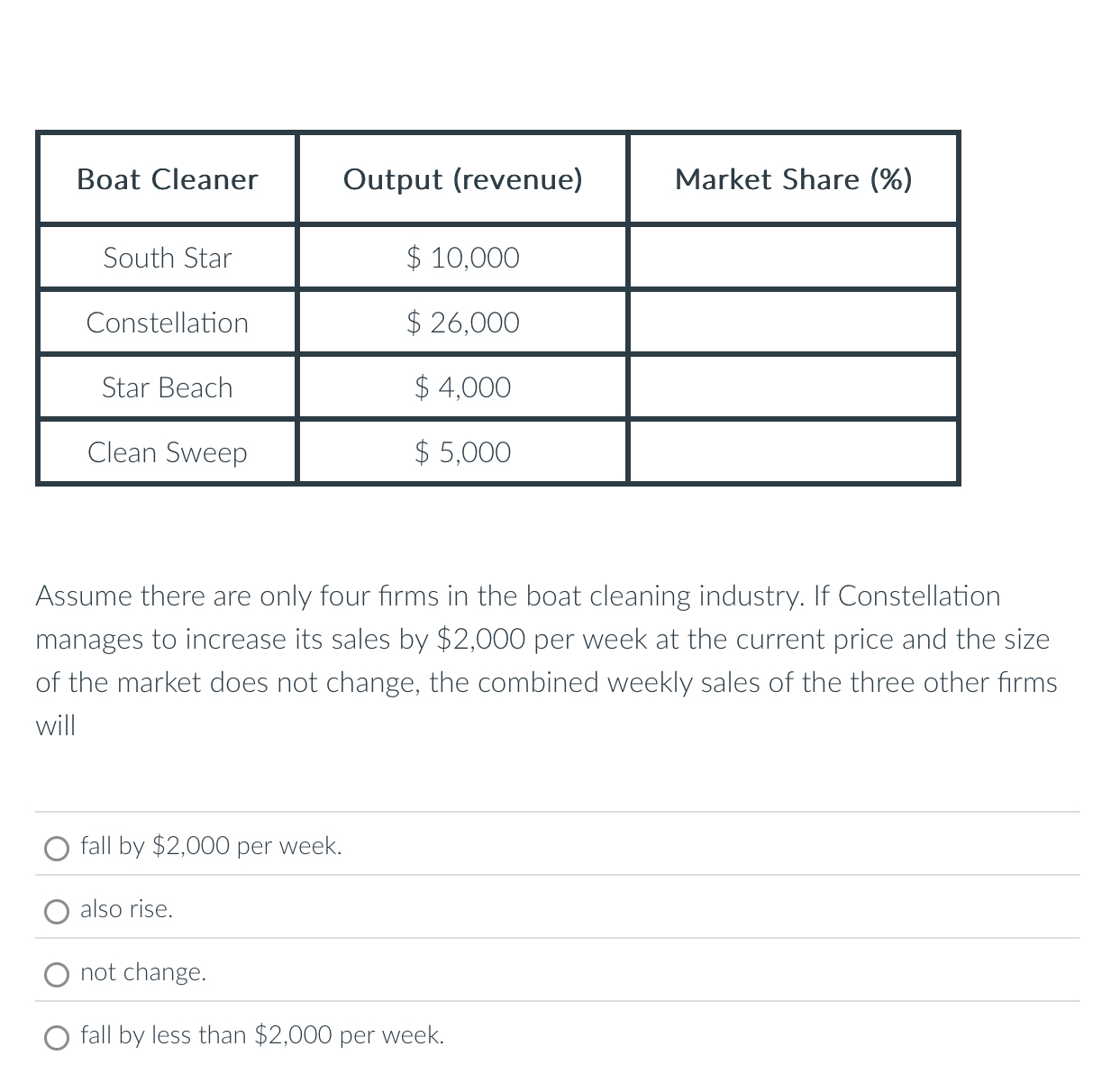Click the answer text "fall by less than $2,000 per week"

(262, 1035)
